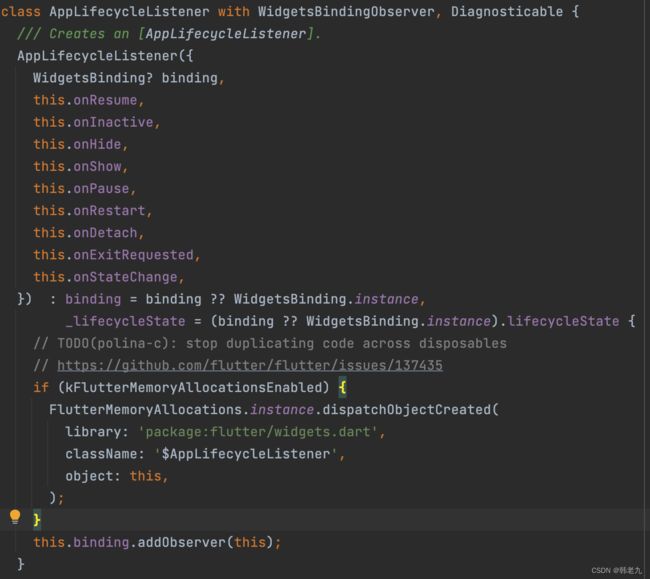Click the 'this.onHide' parameter
The image size is (650, 579).
pyautogui.click(x=80, y=145)
